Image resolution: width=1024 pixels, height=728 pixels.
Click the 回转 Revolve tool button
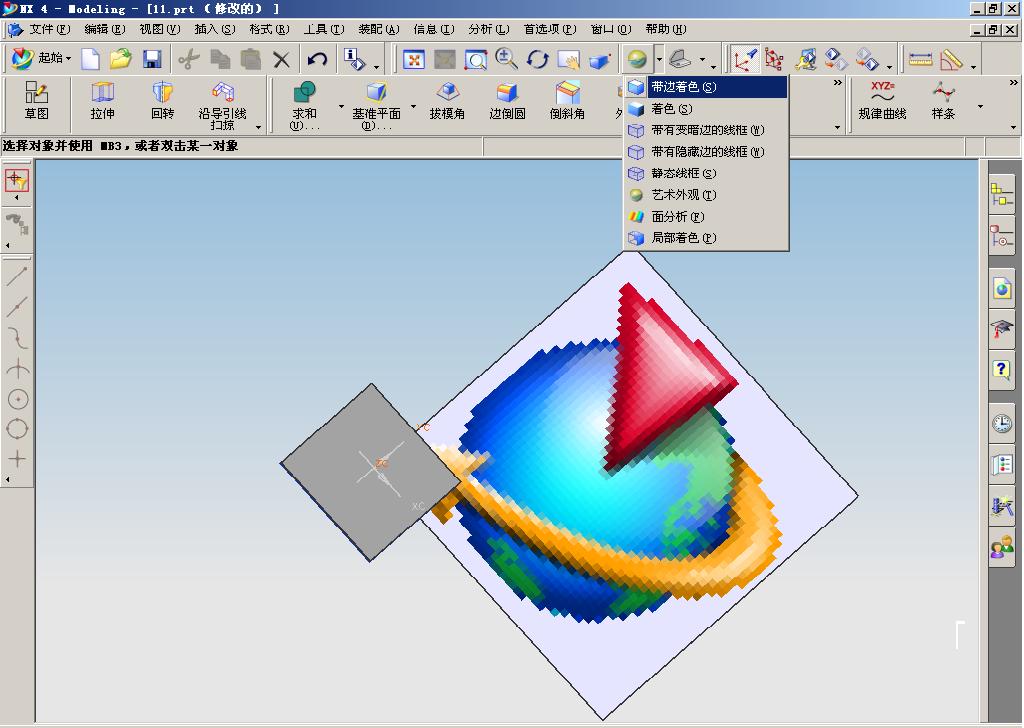[x=163, y=101]
